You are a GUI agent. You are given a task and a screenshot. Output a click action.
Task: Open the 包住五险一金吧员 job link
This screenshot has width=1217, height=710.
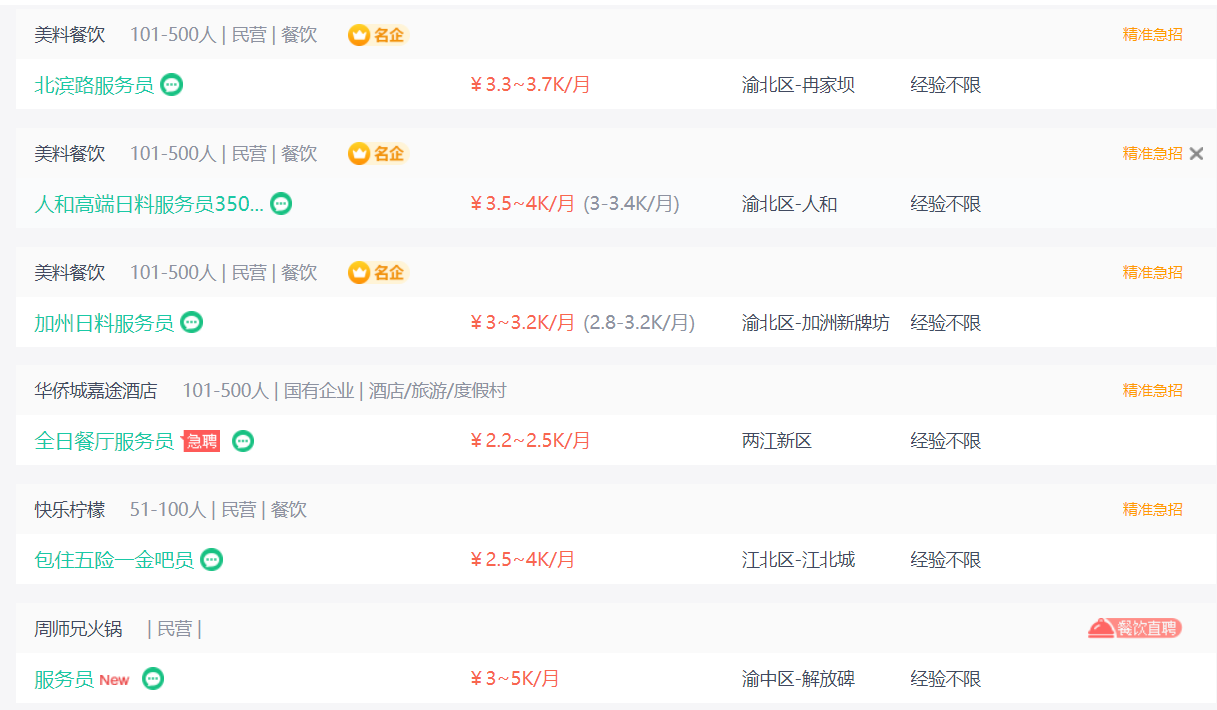(114, 560)
